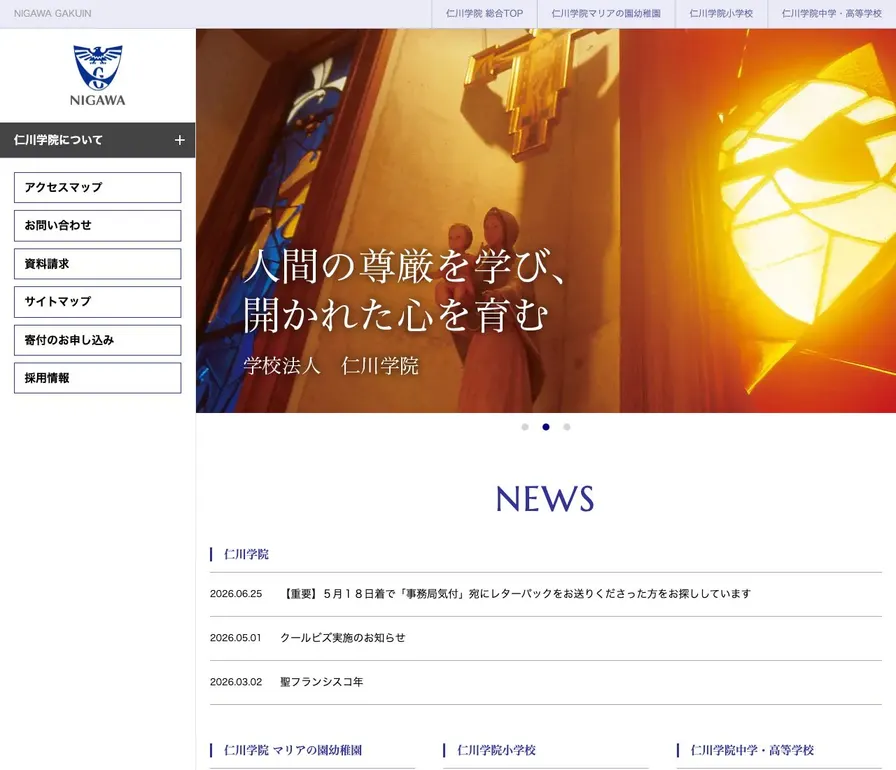Click the NIGAWA GAKUIN header text

tap(53, 13)
